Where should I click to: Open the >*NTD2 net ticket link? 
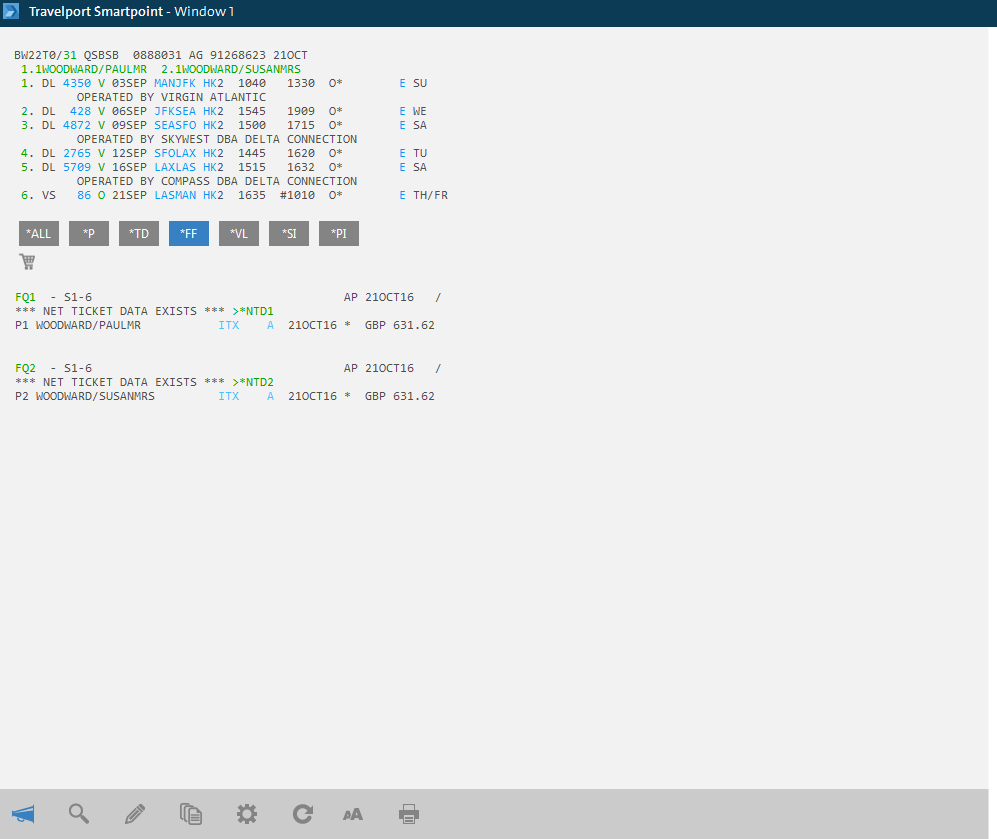[x=253, y=382]
